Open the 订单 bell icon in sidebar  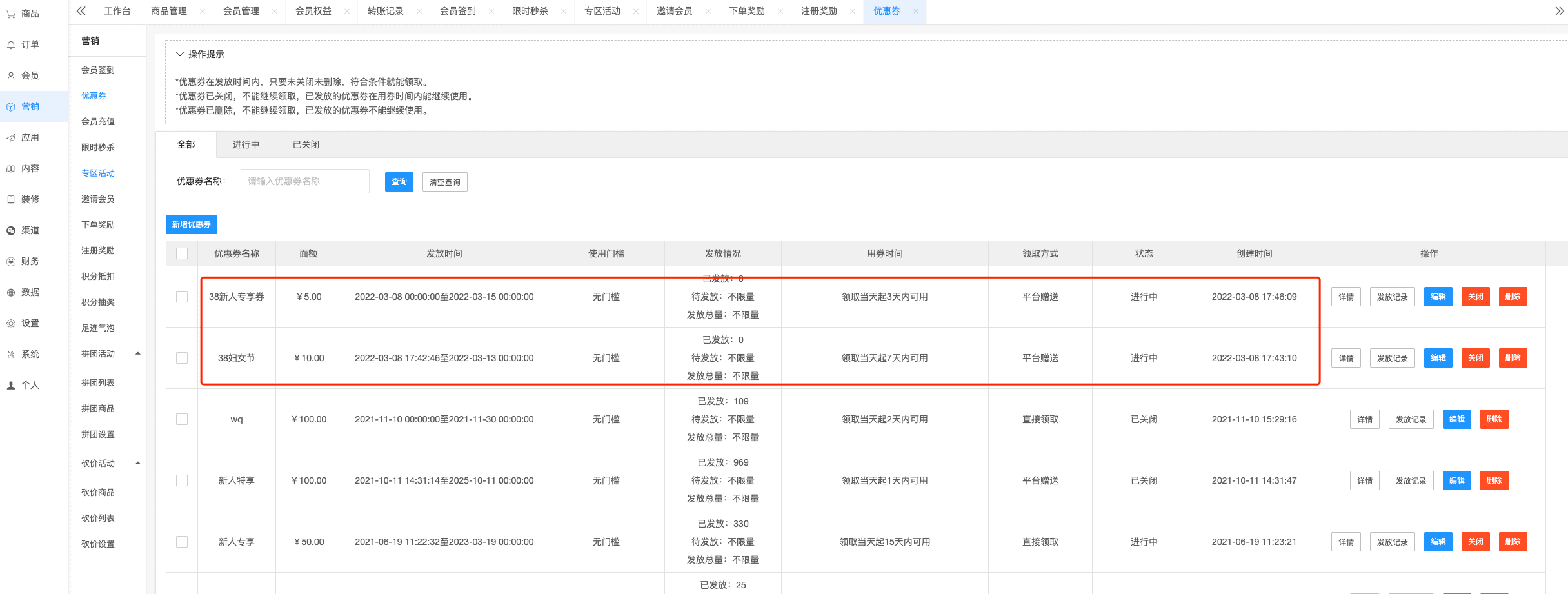11,45
